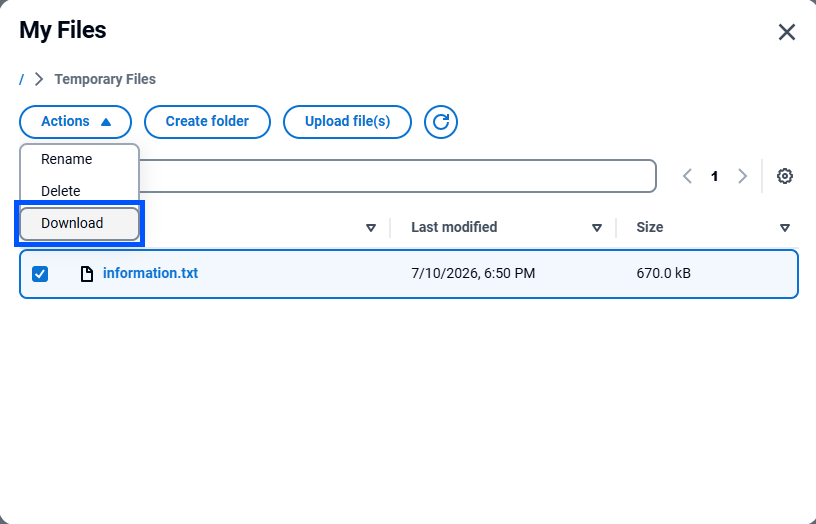Click the Temporary Files breadcrumb
Viewport: 816px width, 524px height.
tap(105, 79)
